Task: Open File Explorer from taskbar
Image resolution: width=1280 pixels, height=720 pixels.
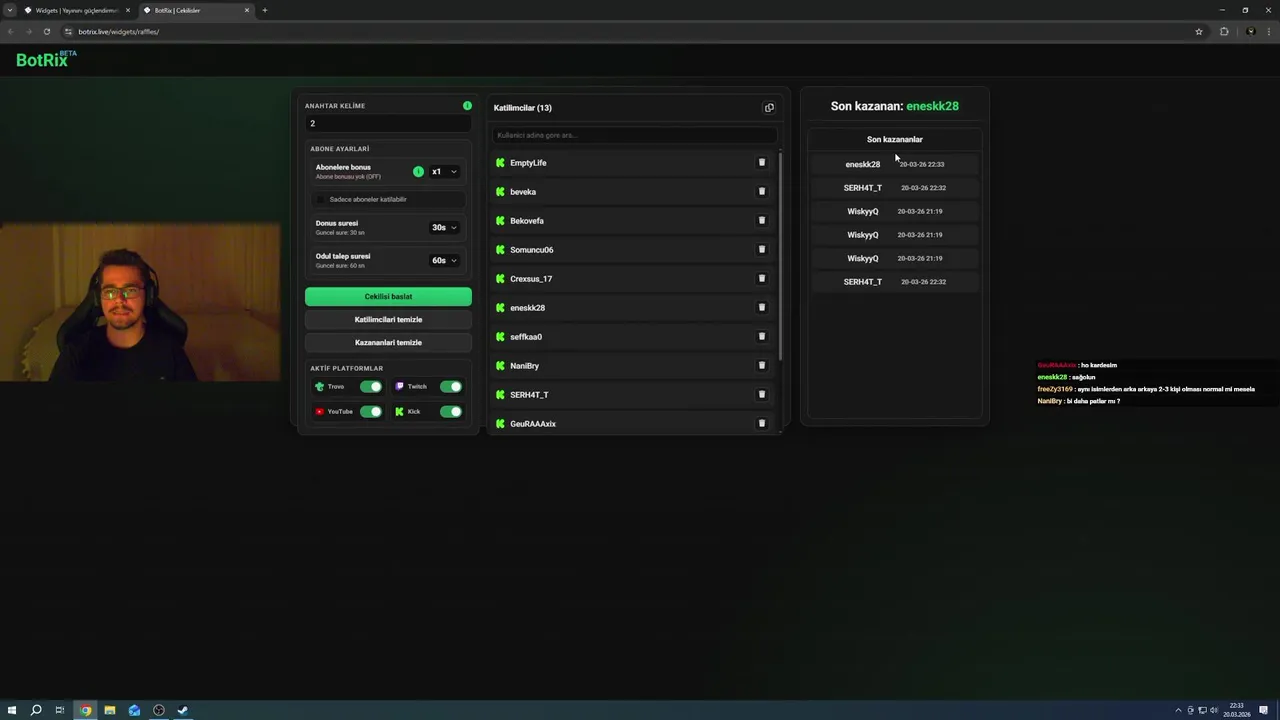Action: pyautogui.click(x=110, y=710)
